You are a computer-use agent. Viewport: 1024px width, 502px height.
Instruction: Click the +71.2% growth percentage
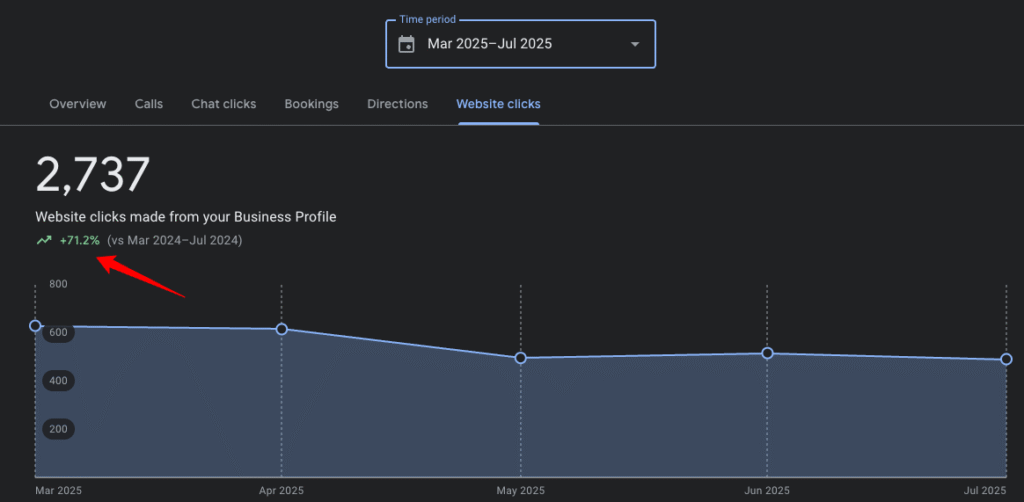point(80,241)
